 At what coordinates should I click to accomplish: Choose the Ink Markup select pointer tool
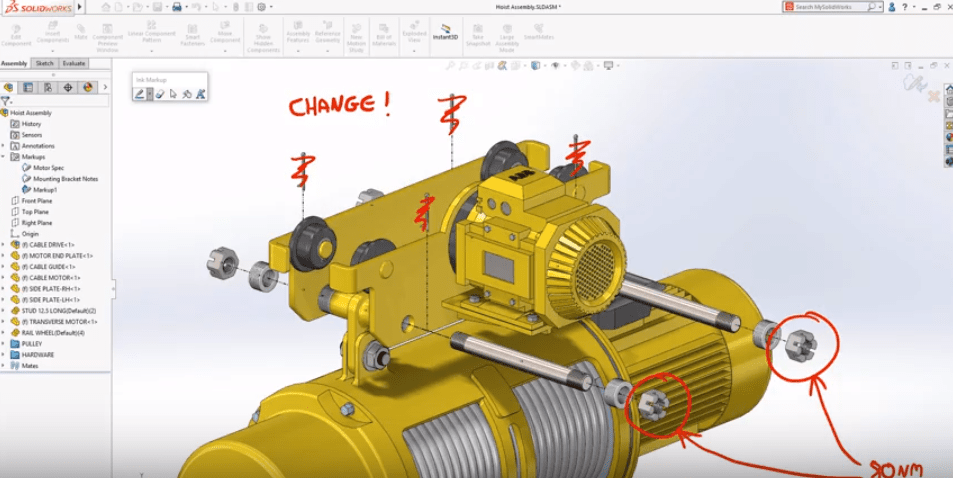tap(173, 94)
